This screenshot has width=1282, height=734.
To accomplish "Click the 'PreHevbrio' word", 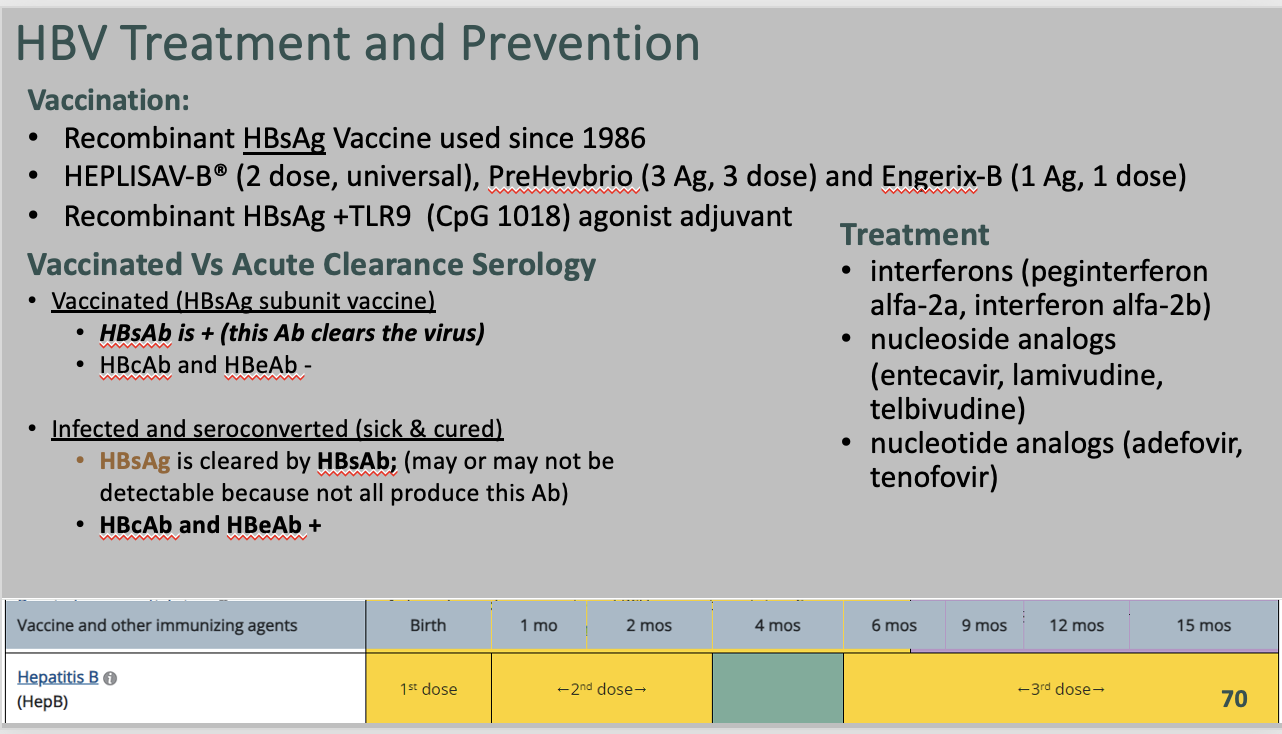I will [x=560, y=177].
